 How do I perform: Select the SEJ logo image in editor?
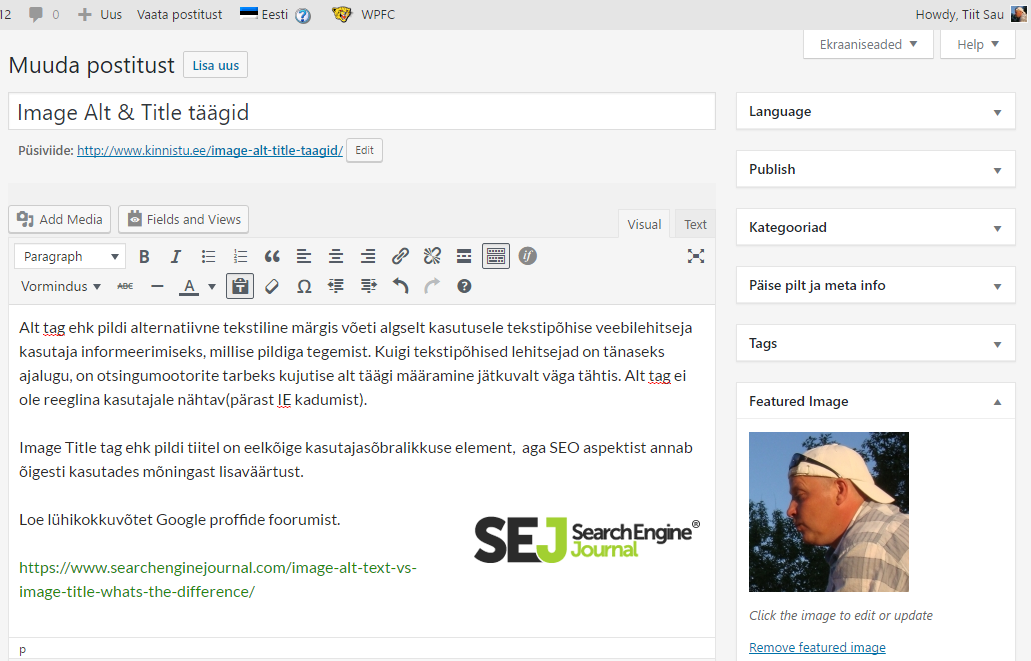click(587, 539)
